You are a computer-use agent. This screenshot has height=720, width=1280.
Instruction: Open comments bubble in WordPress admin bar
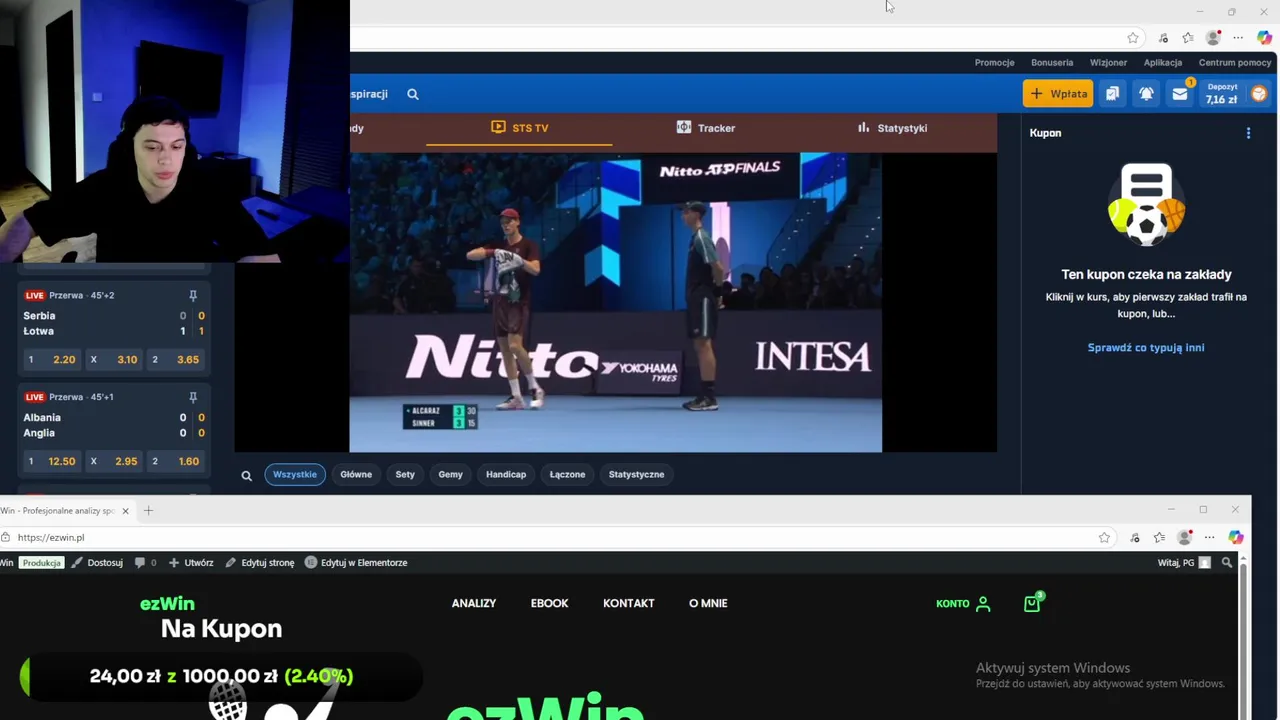(x=145, y=563)
